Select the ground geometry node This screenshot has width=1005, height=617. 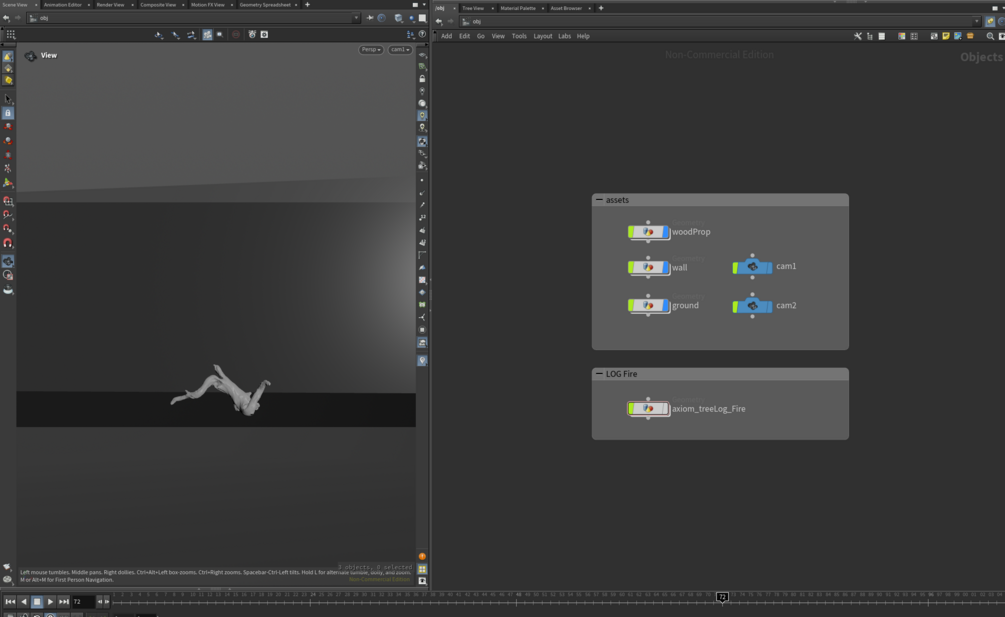click(x=649, y=306)
